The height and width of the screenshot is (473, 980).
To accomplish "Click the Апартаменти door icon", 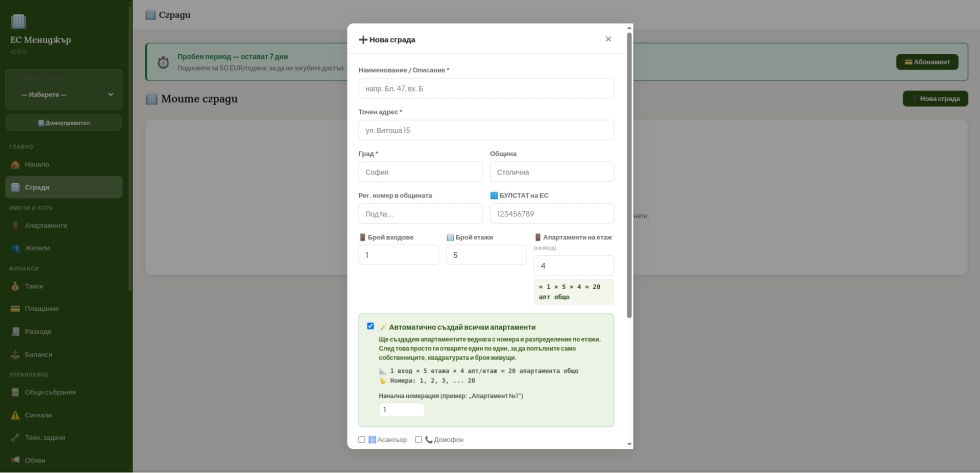I will coord(15,226).
